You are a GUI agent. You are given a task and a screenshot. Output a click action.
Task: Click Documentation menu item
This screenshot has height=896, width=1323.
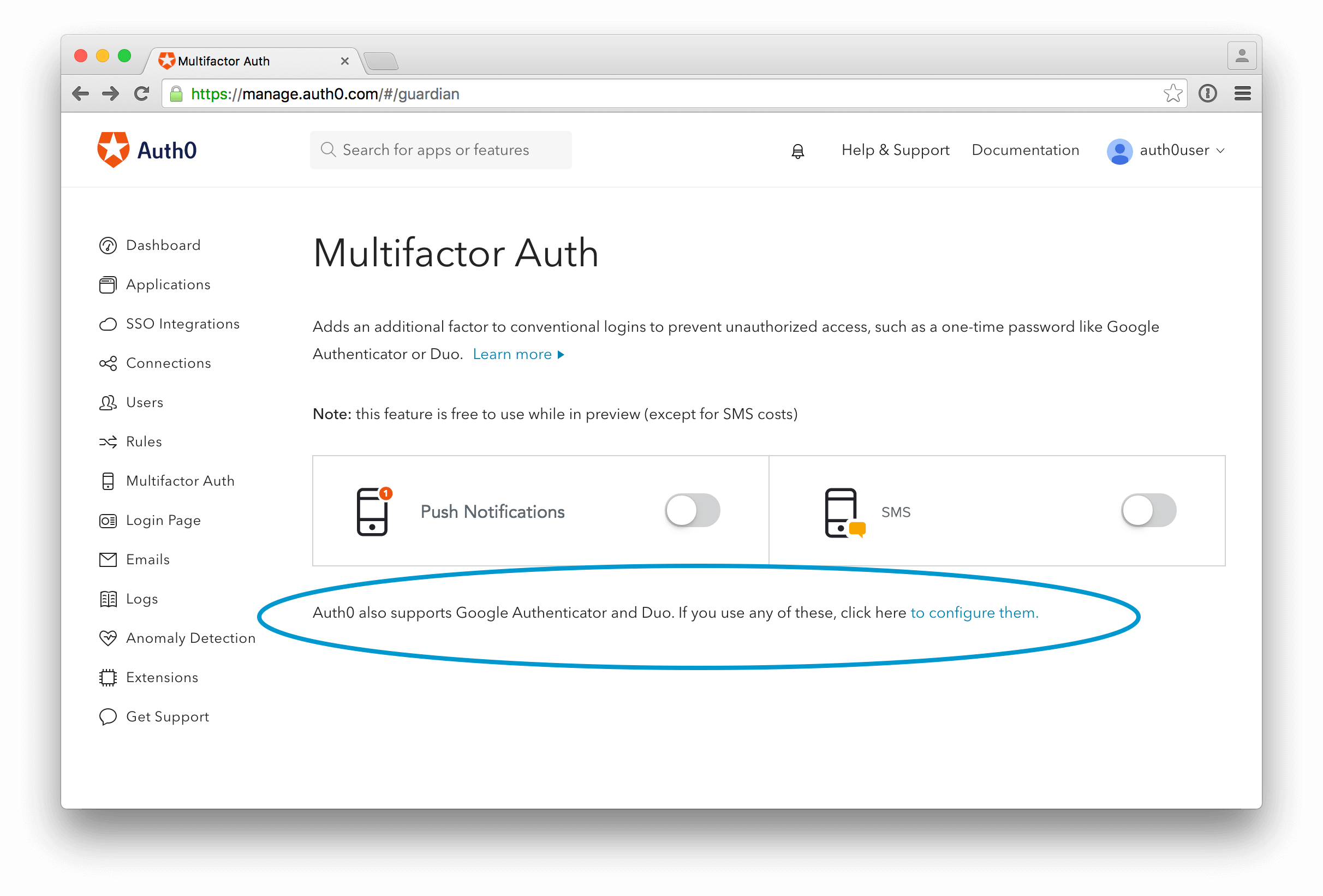click(1026, 150)
